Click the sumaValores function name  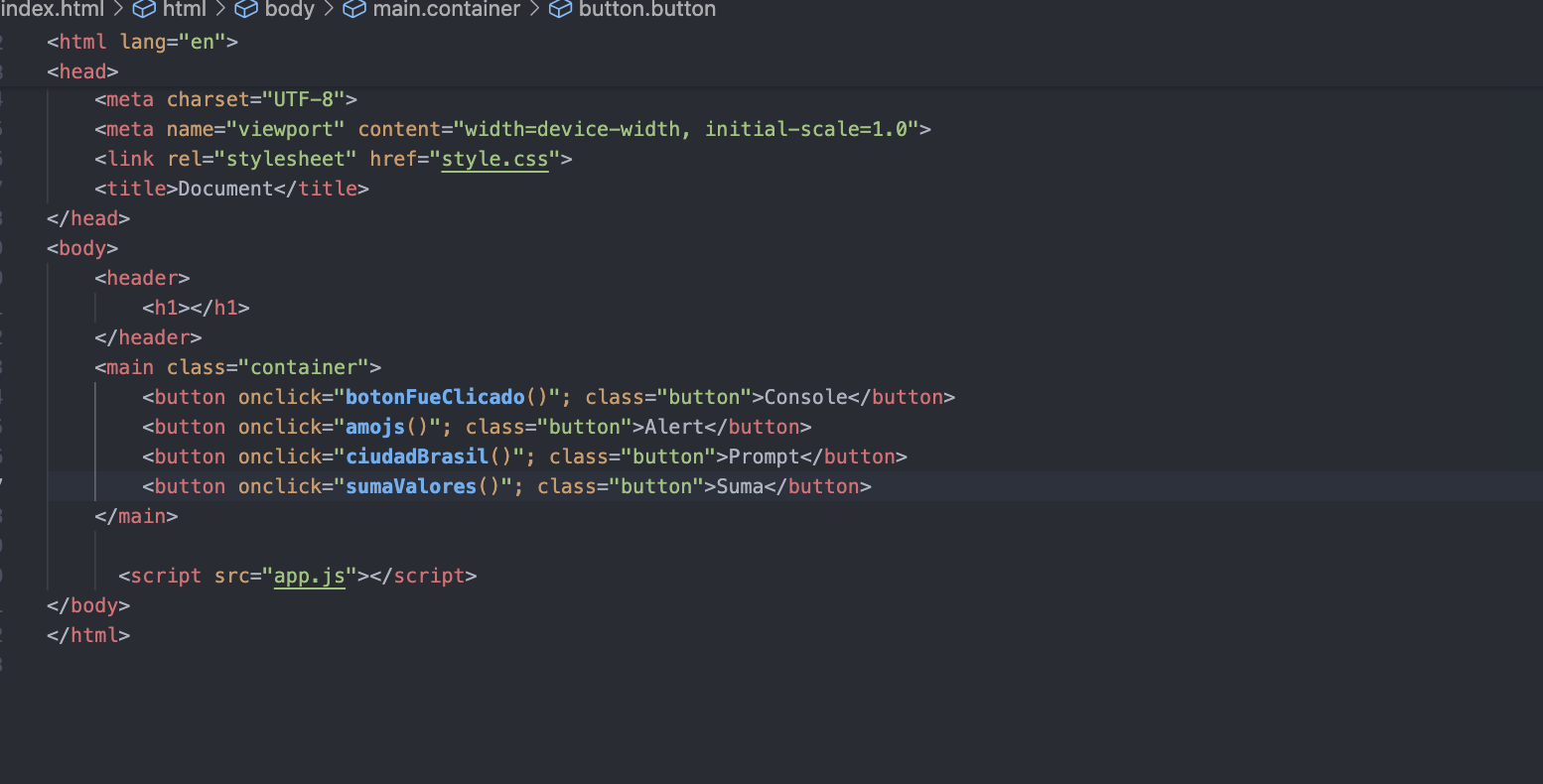tap(411, 486)
